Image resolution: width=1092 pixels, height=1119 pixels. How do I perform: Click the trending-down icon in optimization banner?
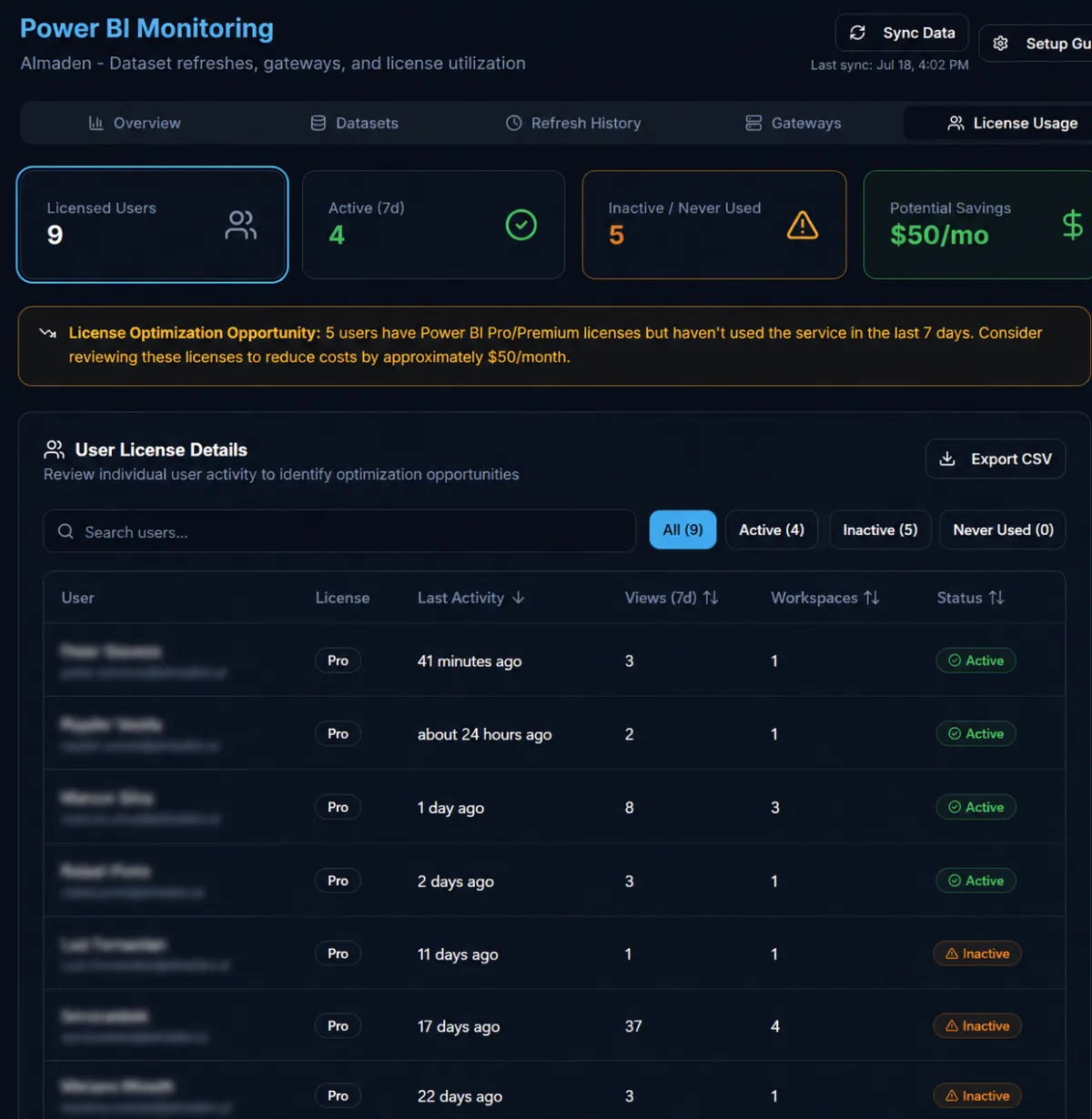(48, 333)
